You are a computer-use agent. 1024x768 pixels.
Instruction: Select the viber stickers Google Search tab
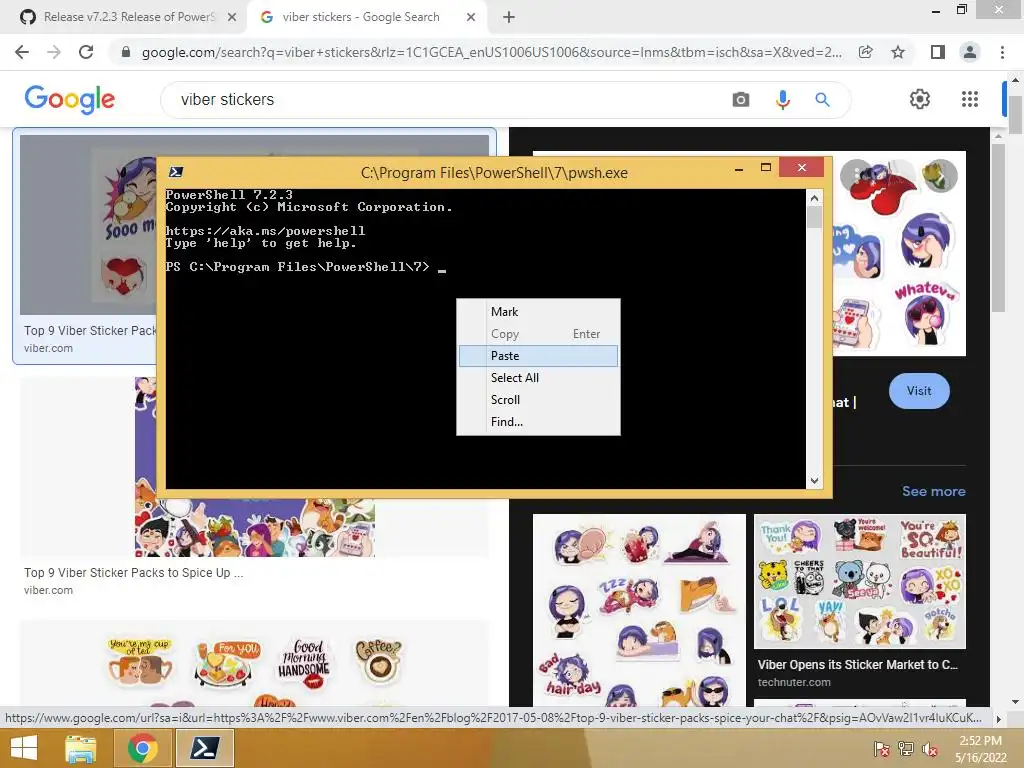pyautogui.click(x=367, y=17)
